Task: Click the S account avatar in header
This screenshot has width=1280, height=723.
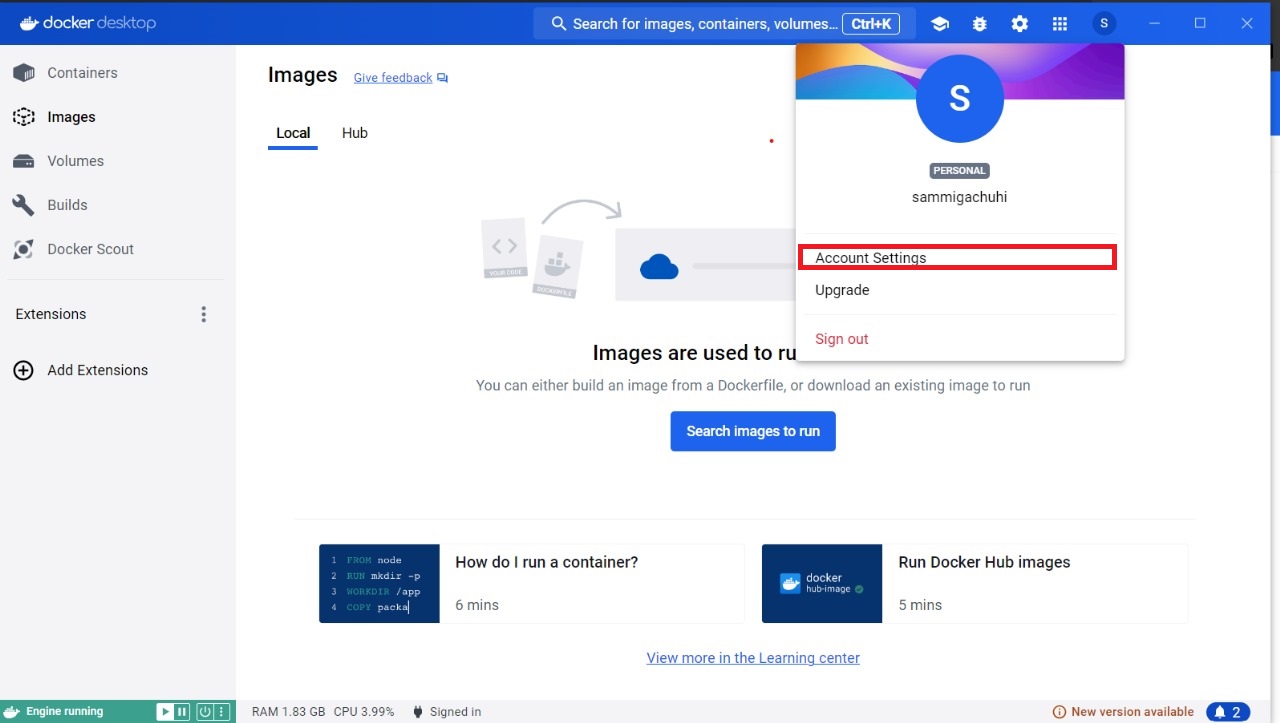Action: [1104, 23]
